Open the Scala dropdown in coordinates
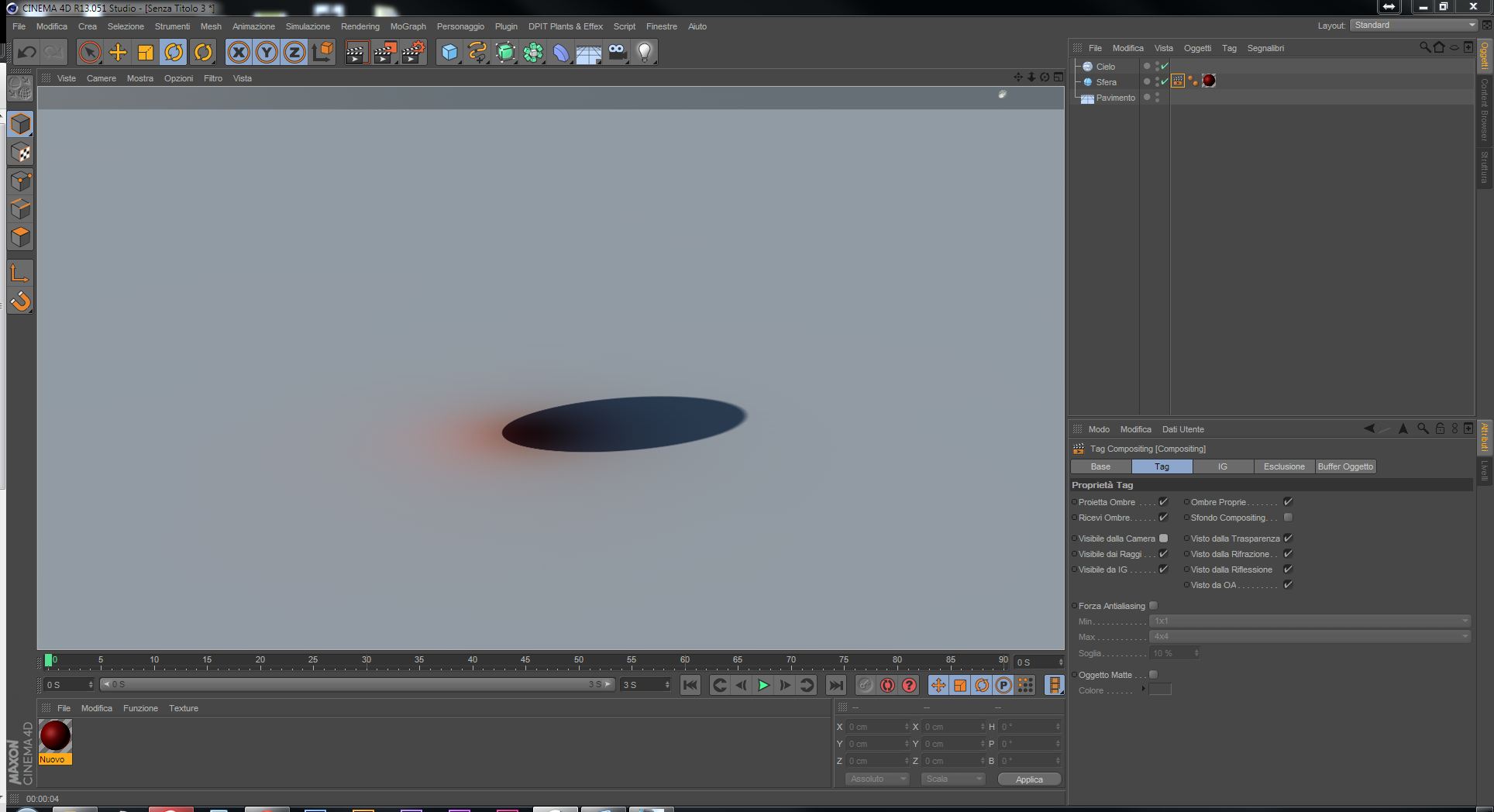Screen dimensions: 1494x812 (x=952, y=779)
